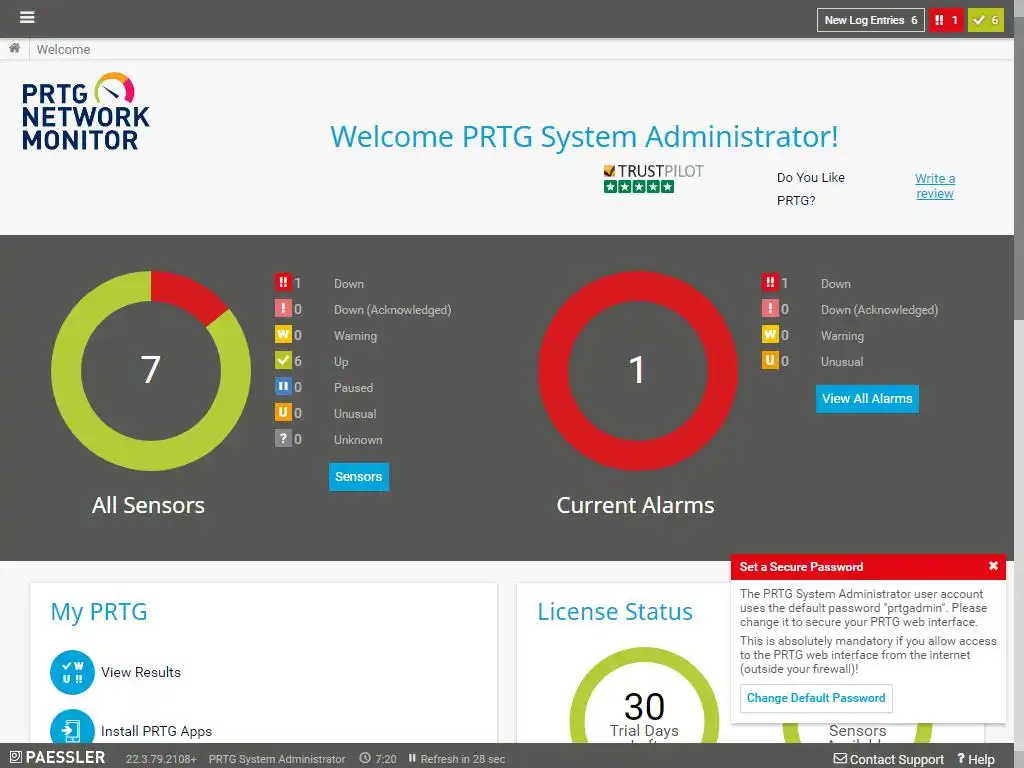Click red Down alarms counter in header
The image size is (1024, 768).
coord(946,20)
